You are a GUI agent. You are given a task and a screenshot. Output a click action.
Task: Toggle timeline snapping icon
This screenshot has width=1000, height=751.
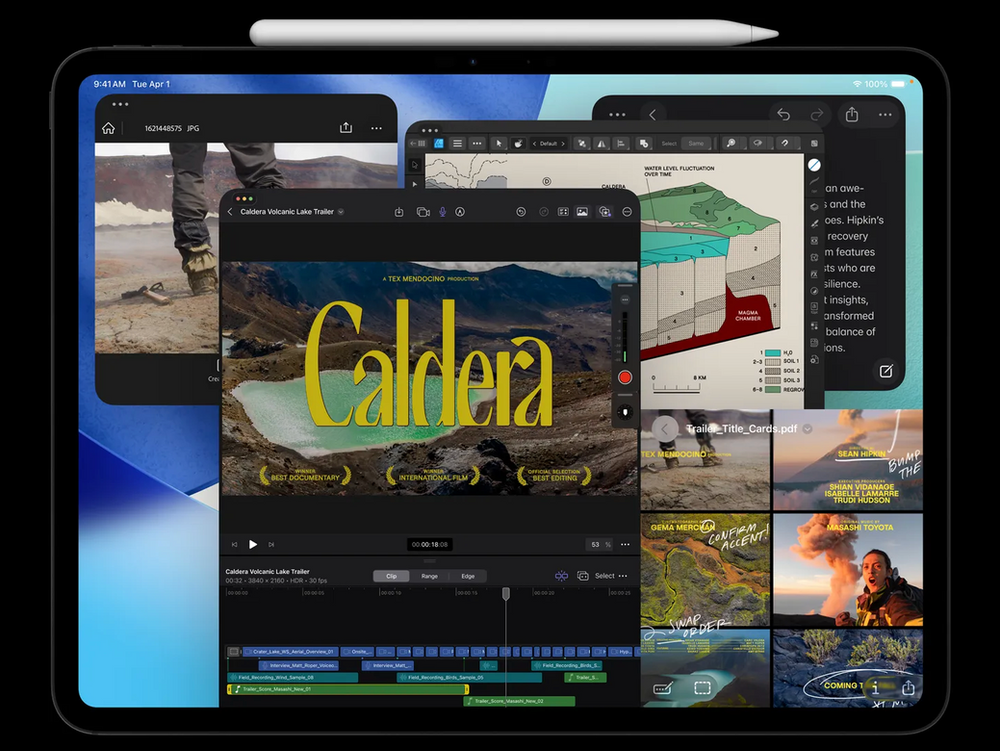pos(561,576)
